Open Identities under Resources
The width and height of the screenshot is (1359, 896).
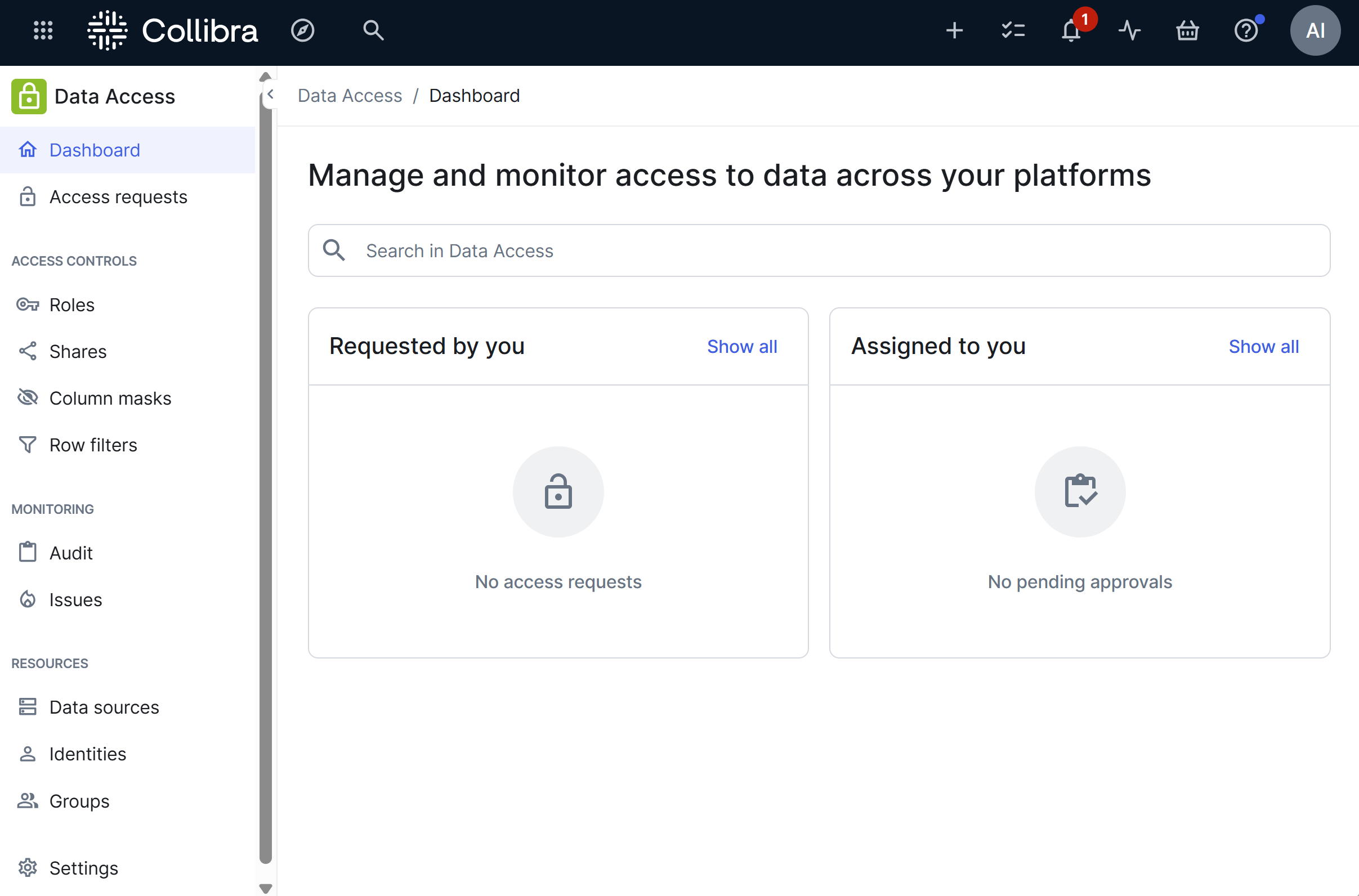(x=127, y=754)
